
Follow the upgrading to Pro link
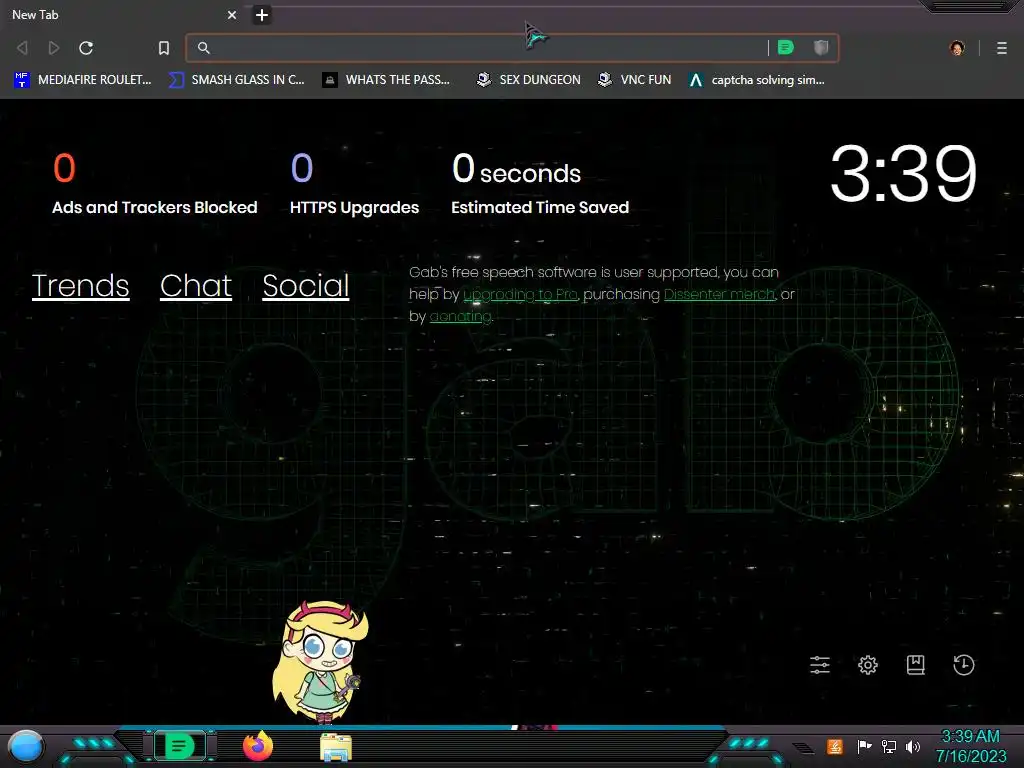point(520,295)
